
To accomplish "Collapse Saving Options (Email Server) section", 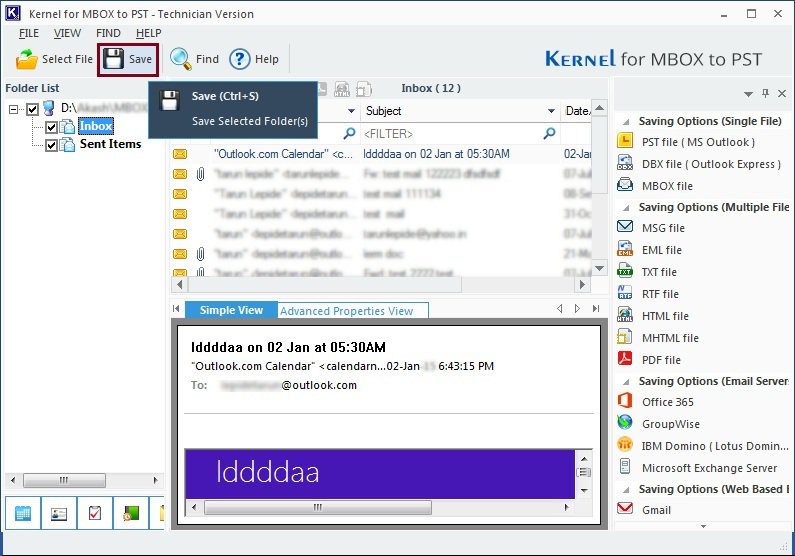I will [626, 382].
